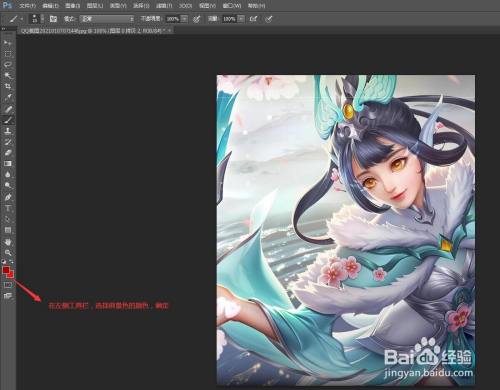Open the blending mode dropdown
Screen dimensions: 500x390
(x=107, y=19)
